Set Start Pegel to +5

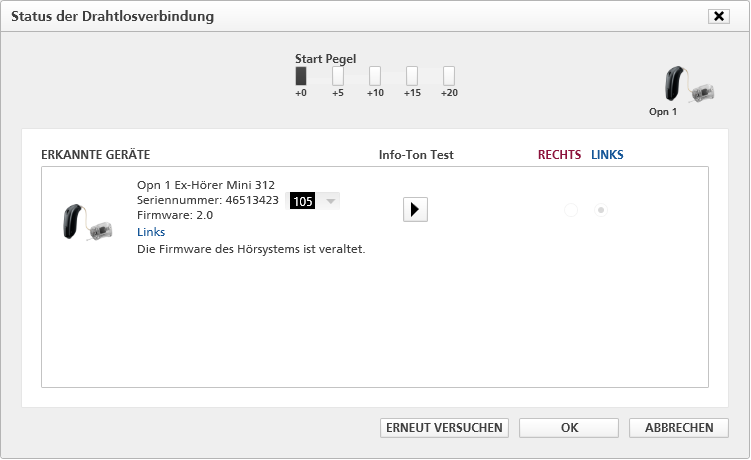(x=338, y=76)
